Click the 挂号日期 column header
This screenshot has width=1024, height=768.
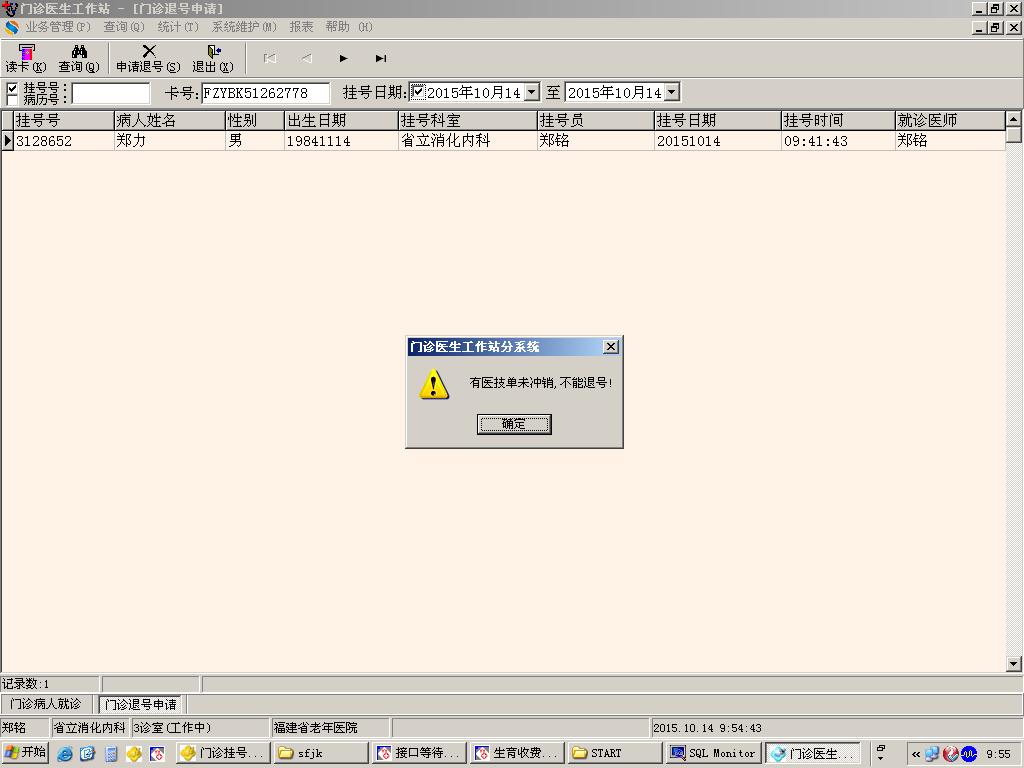click(x=717, y=120)
